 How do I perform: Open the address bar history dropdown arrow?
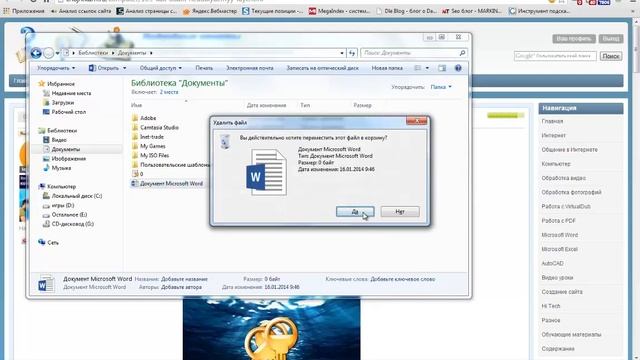(342, 53)
